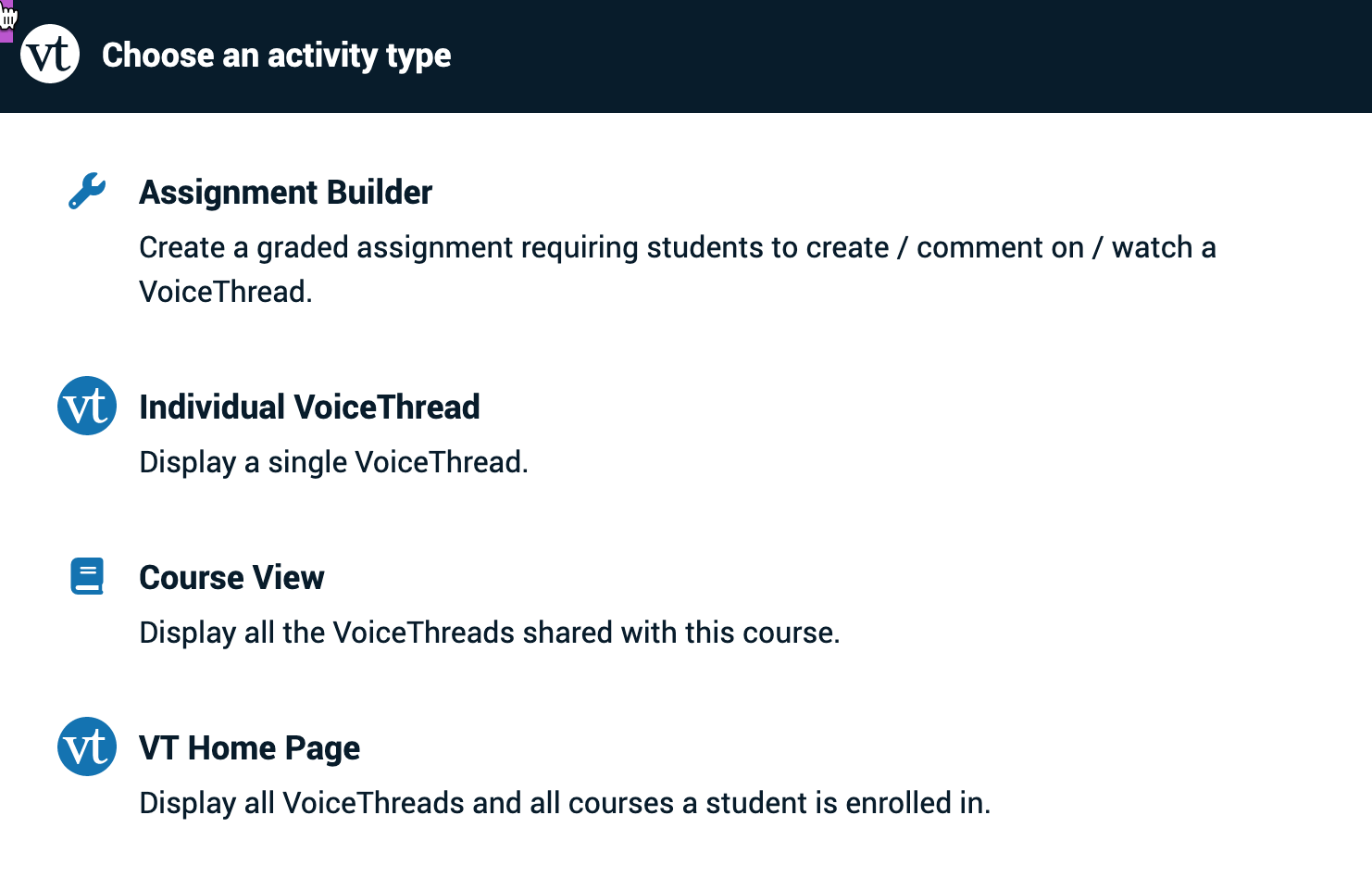Click the white VoiceThread logo in header
This screenshot has height=878, width=1372.
click(x=50, y=55)
